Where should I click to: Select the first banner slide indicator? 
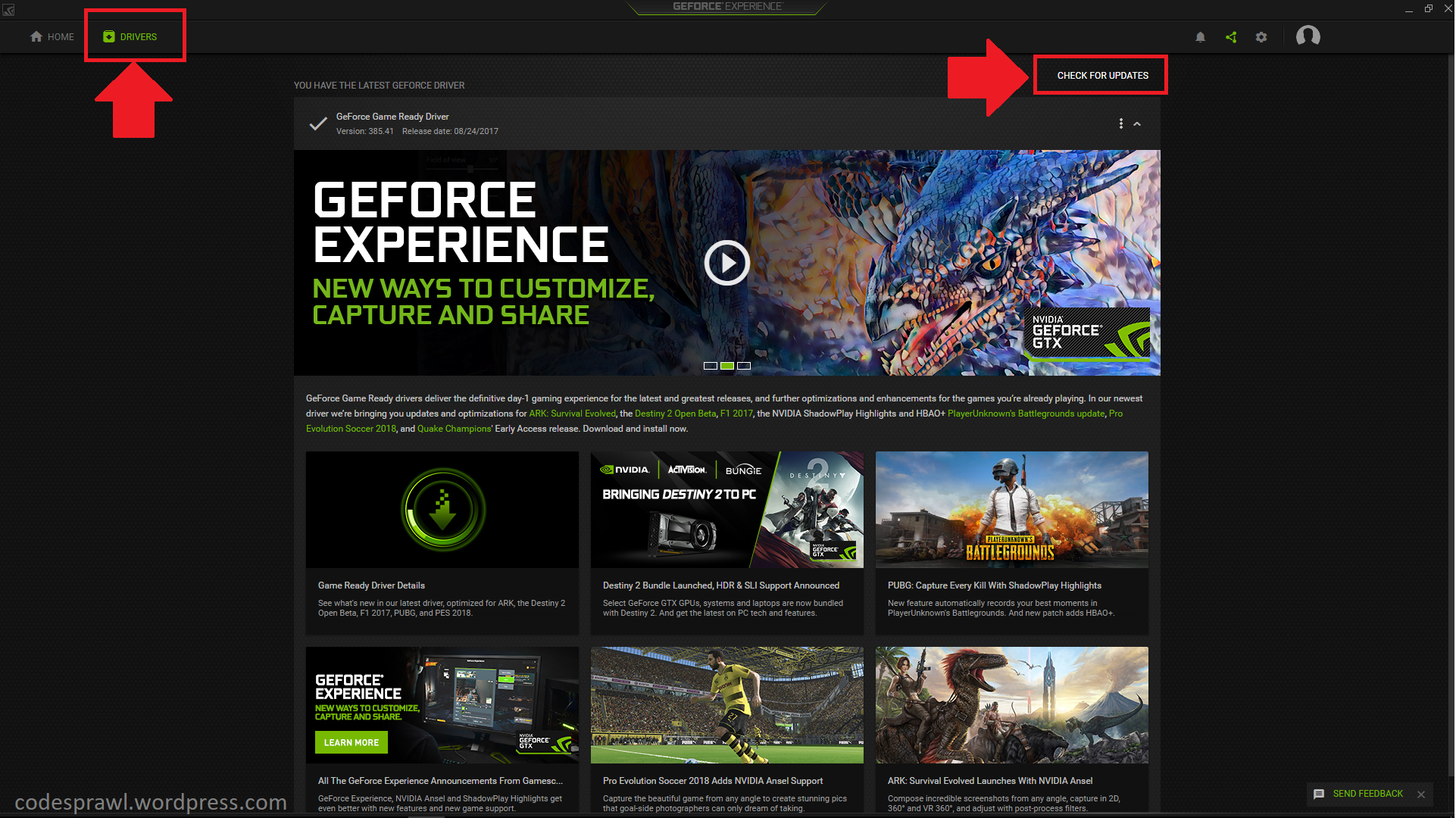pos(711,366)
